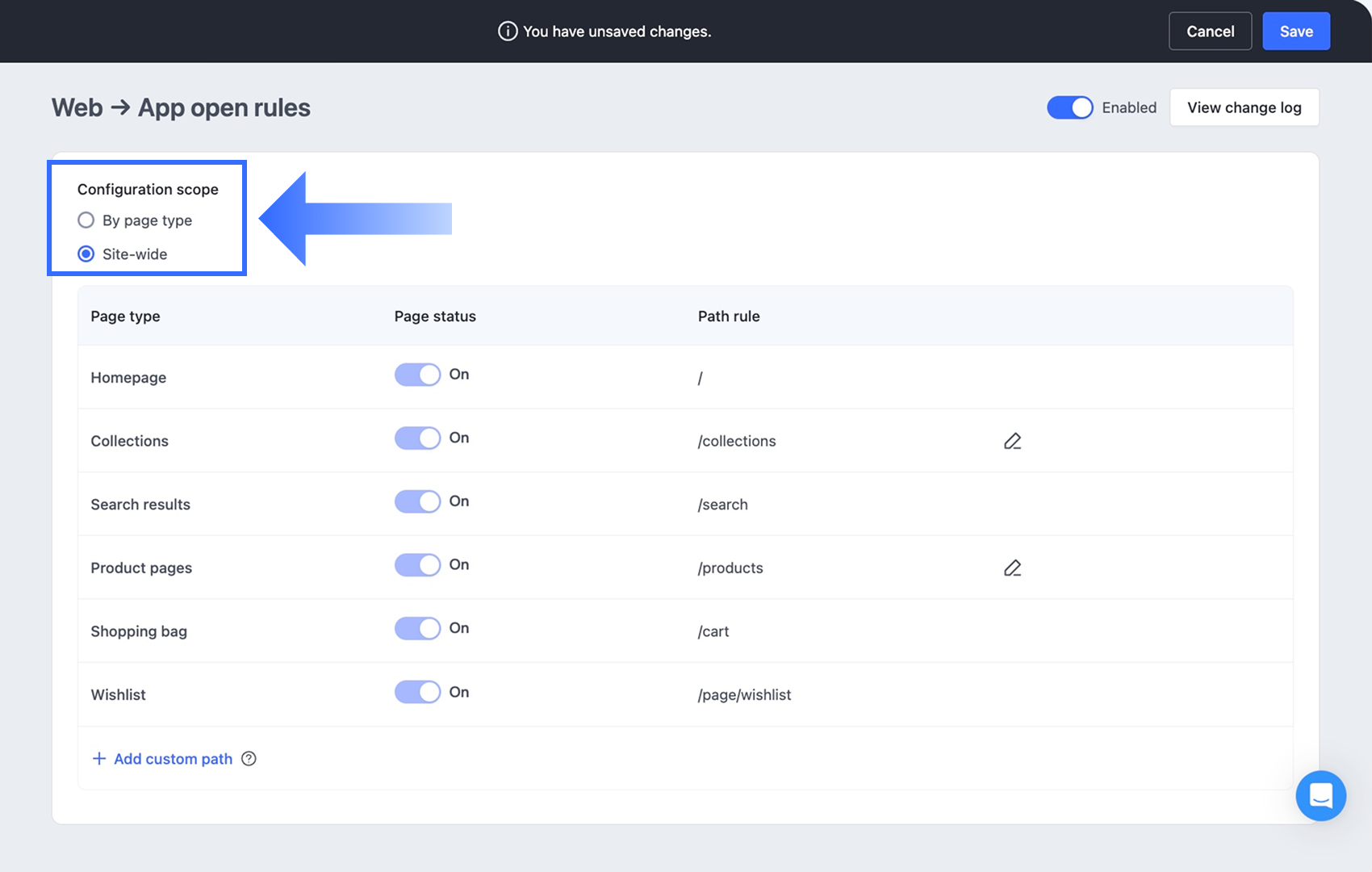Select the Site-wide radio option
The image size is (1372, 872).
(86, 254)
